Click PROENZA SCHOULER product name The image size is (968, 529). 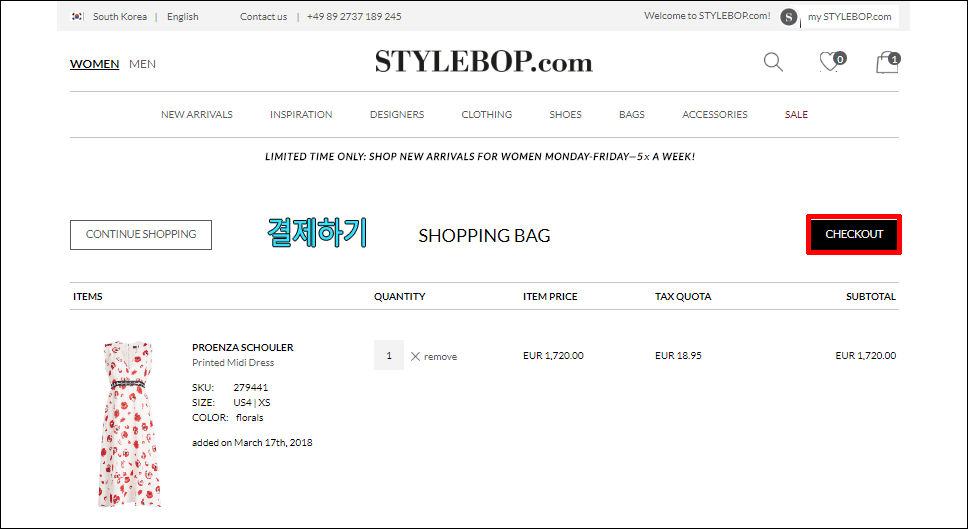(243, 348)
